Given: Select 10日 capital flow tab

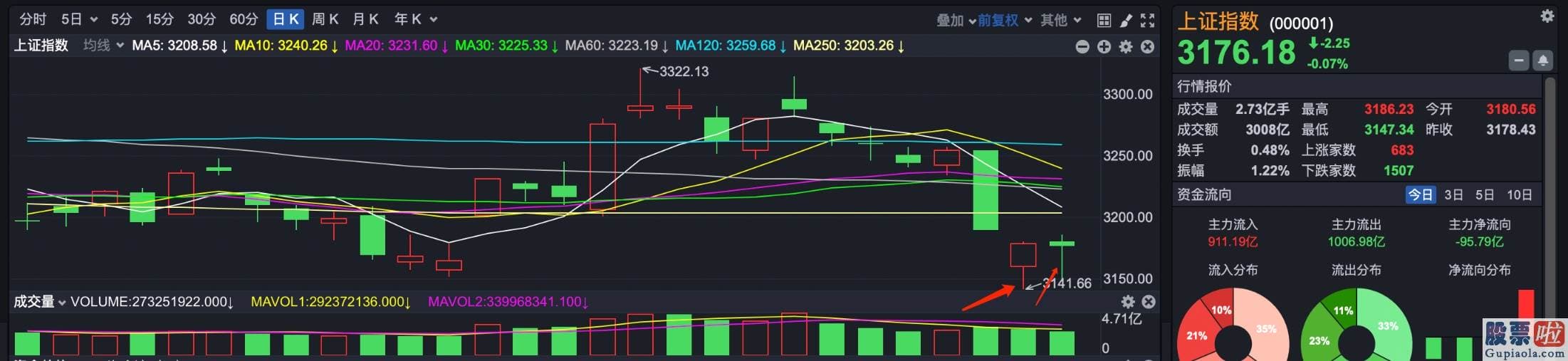Looking at the screenshot, I should pyautogui.click(x=1519, y=195).
